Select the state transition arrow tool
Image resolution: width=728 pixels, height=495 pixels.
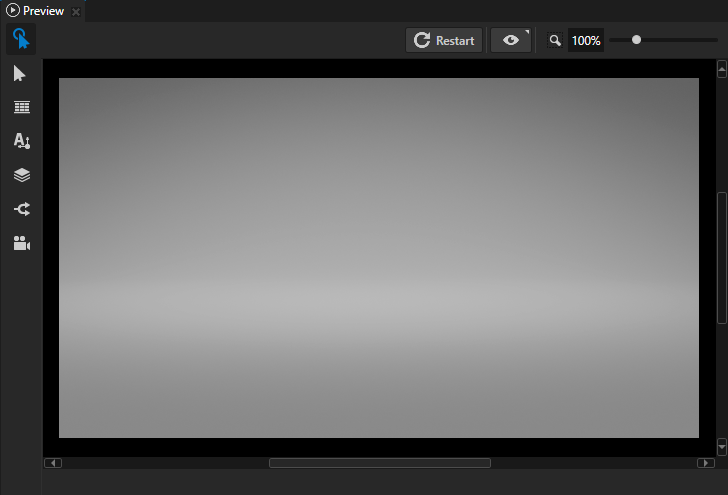point(21,209)
